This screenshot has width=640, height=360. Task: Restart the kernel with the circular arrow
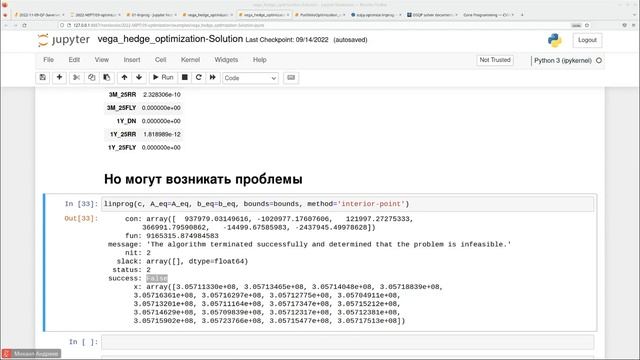(x=199, y=78)
